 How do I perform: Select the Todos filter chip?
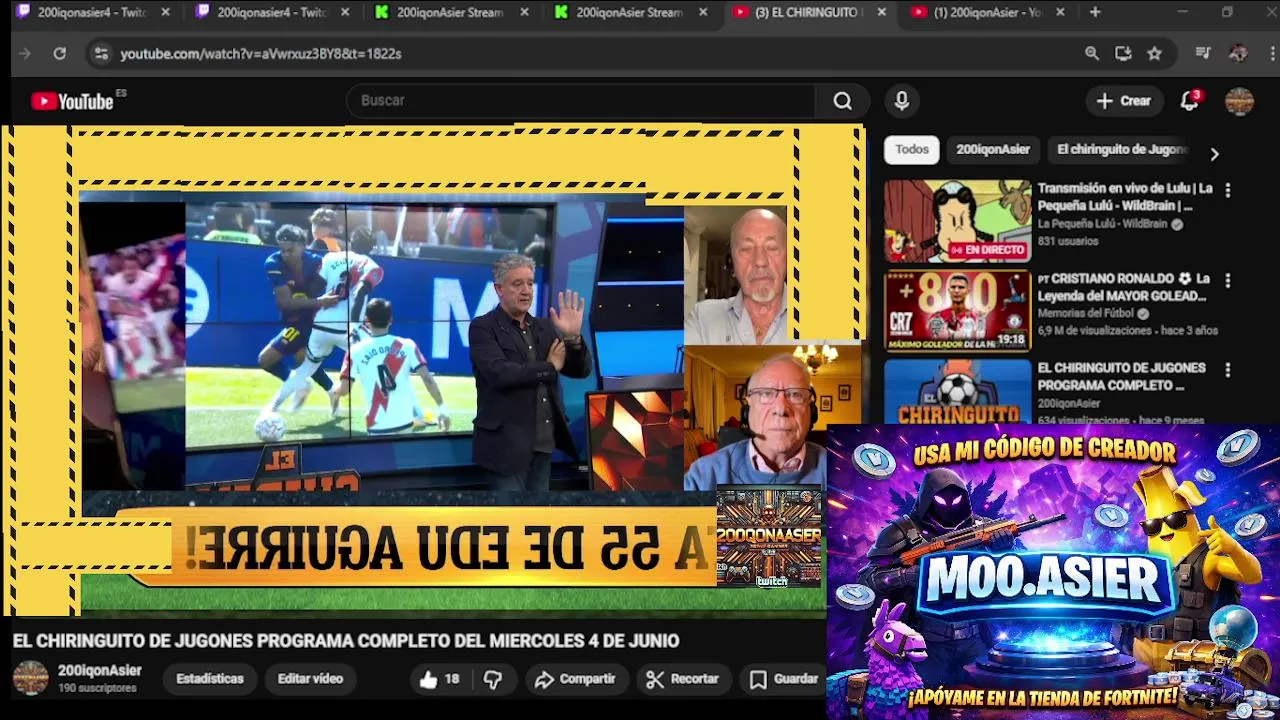pyautogui.click(x=911, y=149)
